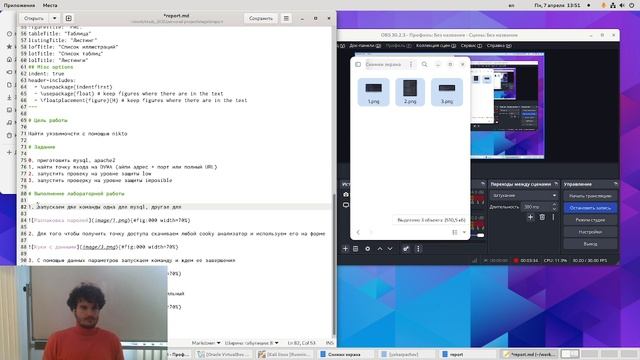
Task: Open the transition type dropdown showing Затухание
Action: pyautogui.click(x=524, y=196)
